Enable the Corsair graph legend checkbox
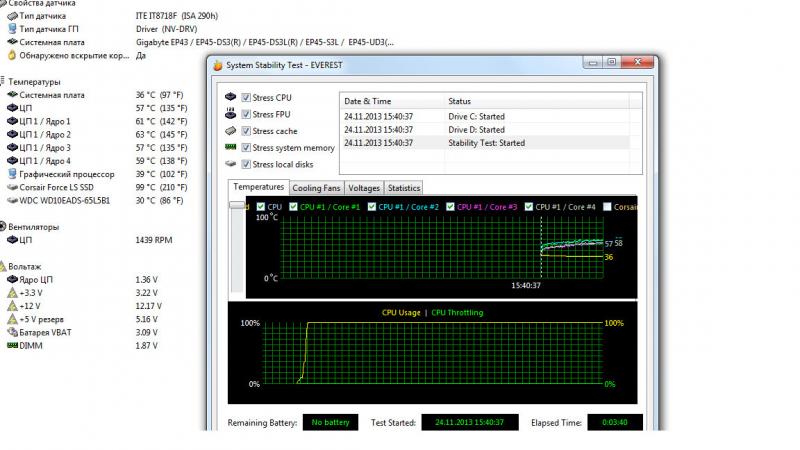The width and height of the screenshot is (800, 450). (607, 207)
